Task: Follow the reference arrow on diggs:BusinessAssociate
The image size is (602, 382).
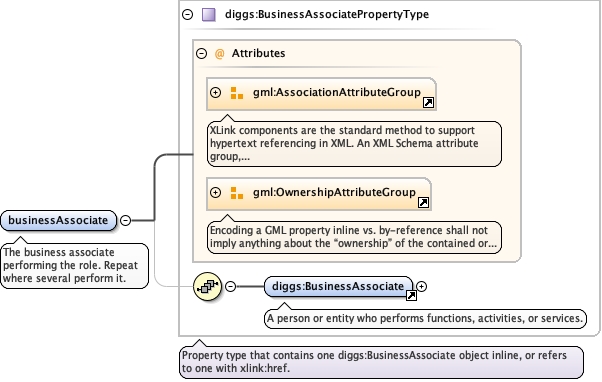Action: pyautogui.click(x=411, y=295)
